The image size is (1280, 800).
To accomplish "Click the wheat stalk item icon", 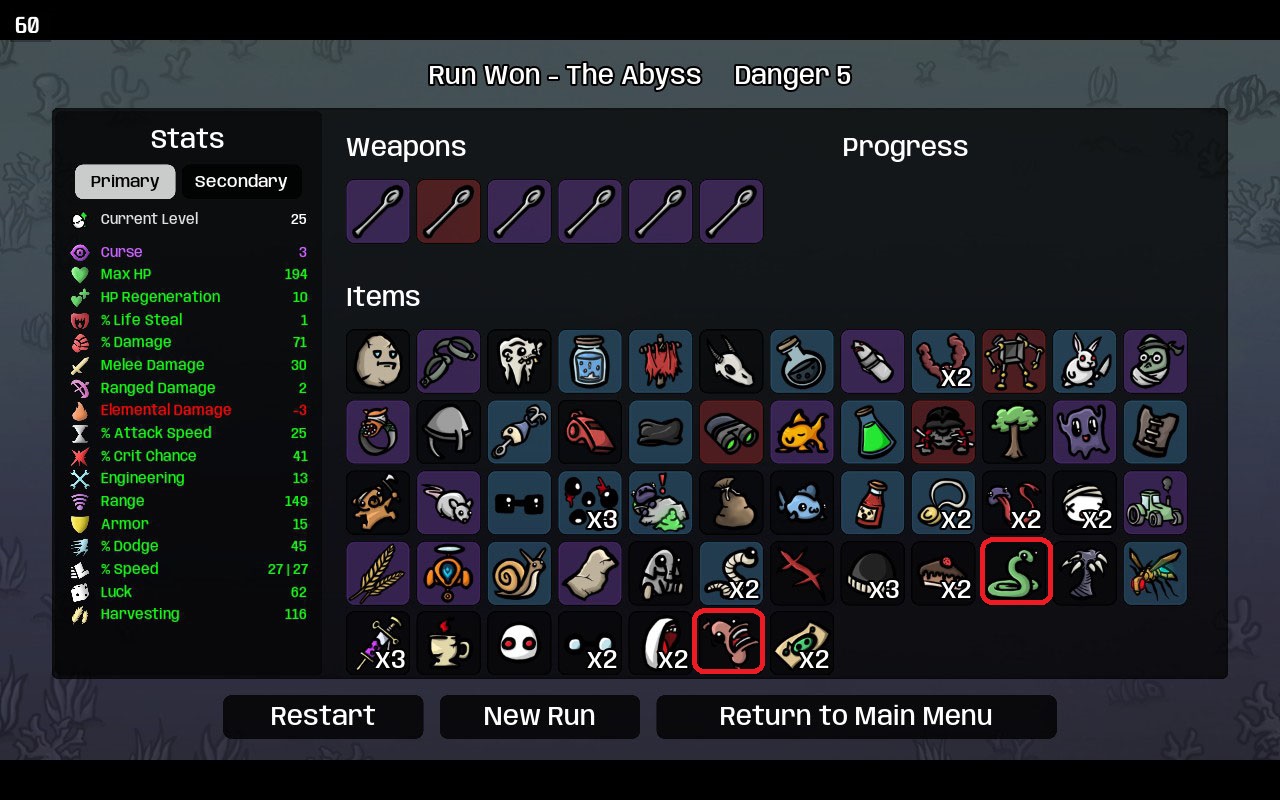I will (x=378, y=573).
